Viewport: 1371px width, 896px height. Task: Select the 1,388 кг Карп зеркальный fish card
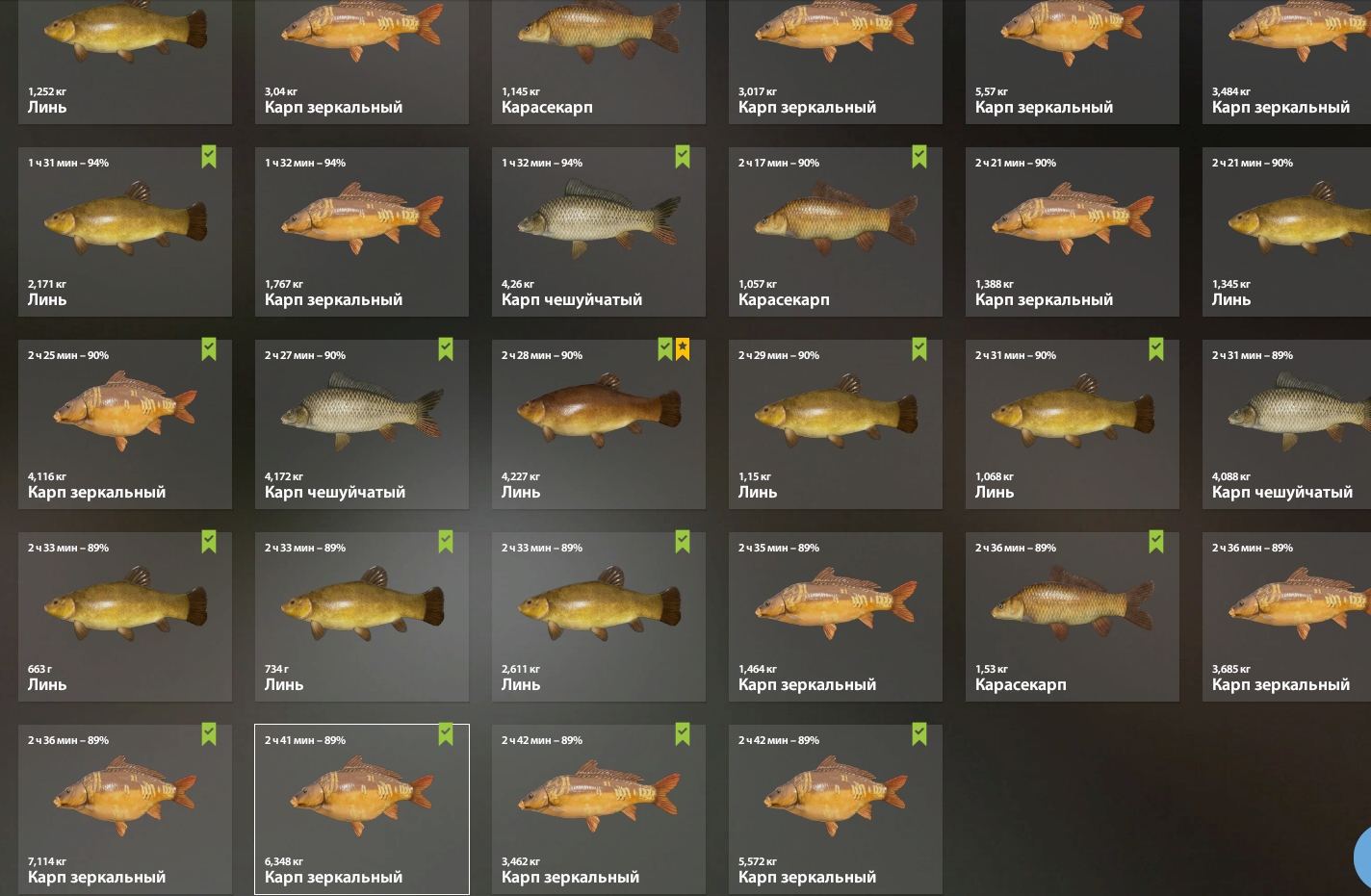[x=1073, y=232]
